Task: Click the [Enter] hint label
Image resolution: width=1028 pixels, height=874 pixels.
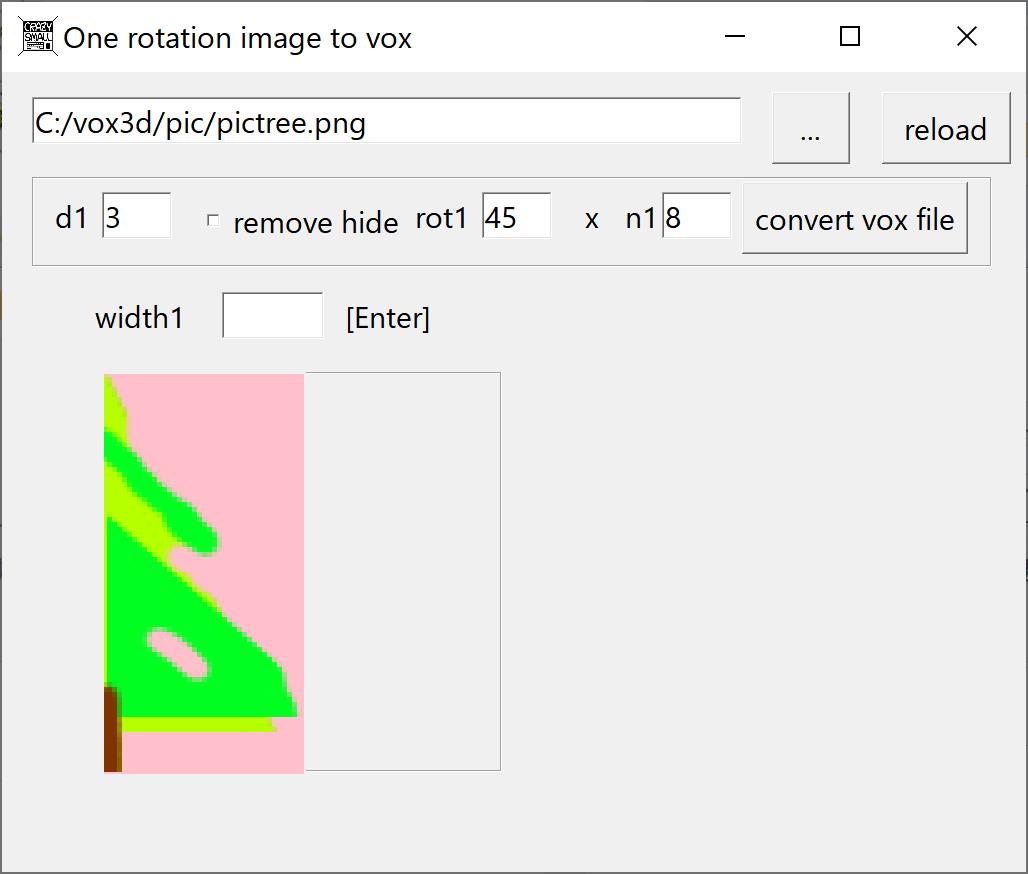Action: [x=388, y=318]
